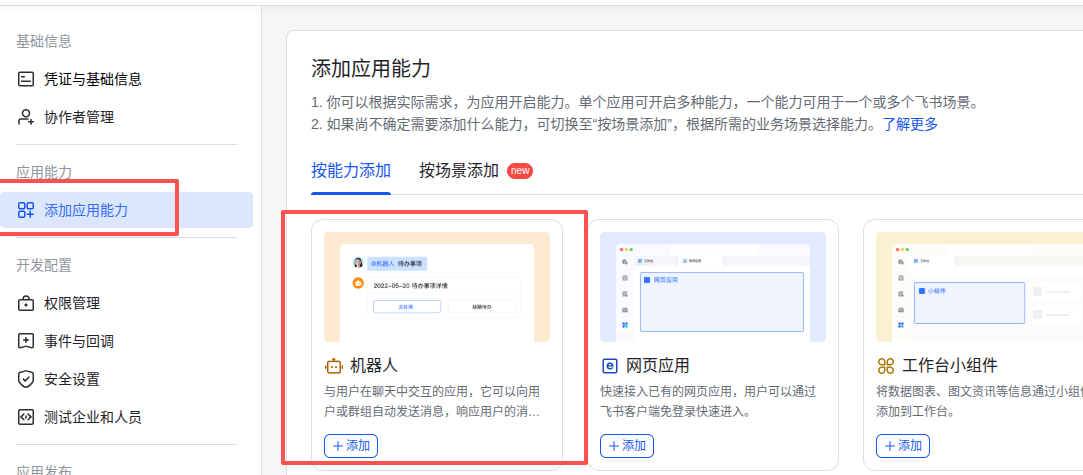Viewport: 1083px width, 475px height.
Task: Open the 工作台小组件 preview thumbnail
Action: coord(979,287)
